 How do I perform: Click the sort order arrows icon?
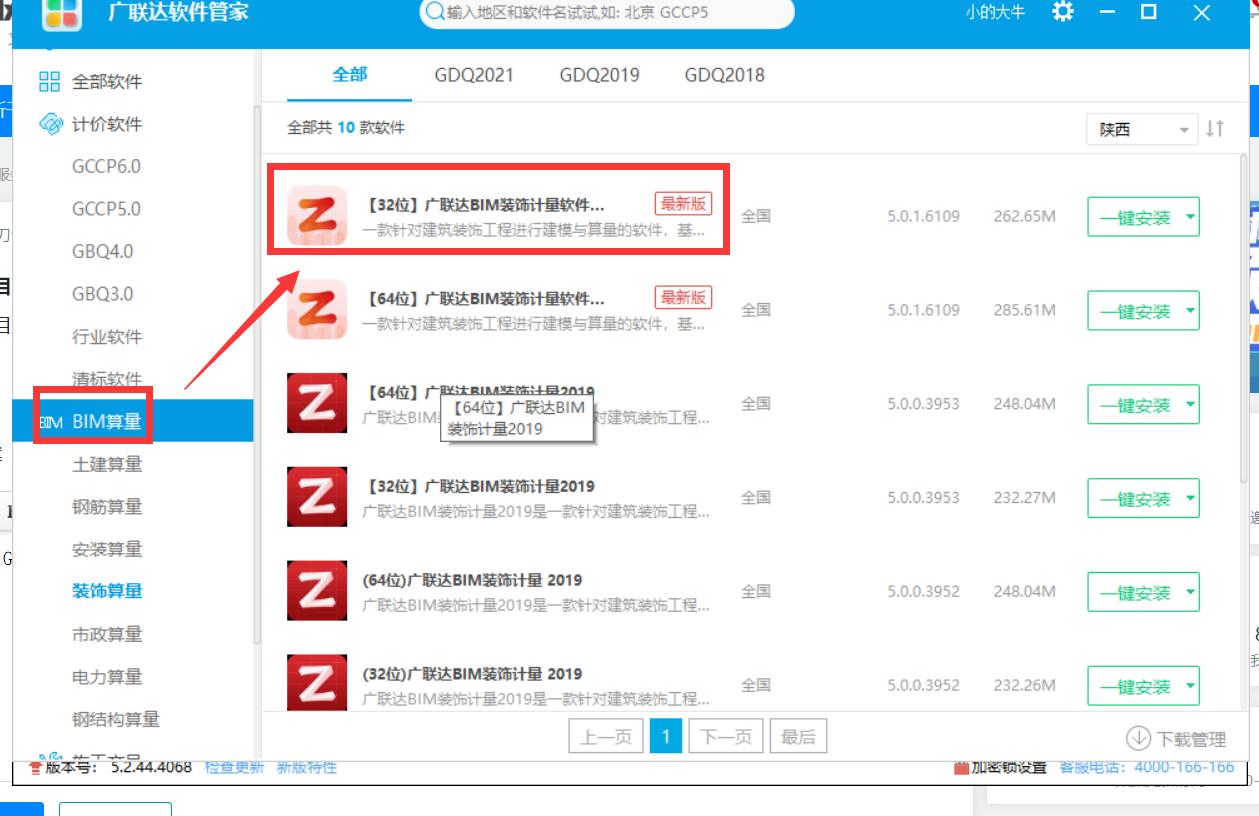pos(1215,129)
